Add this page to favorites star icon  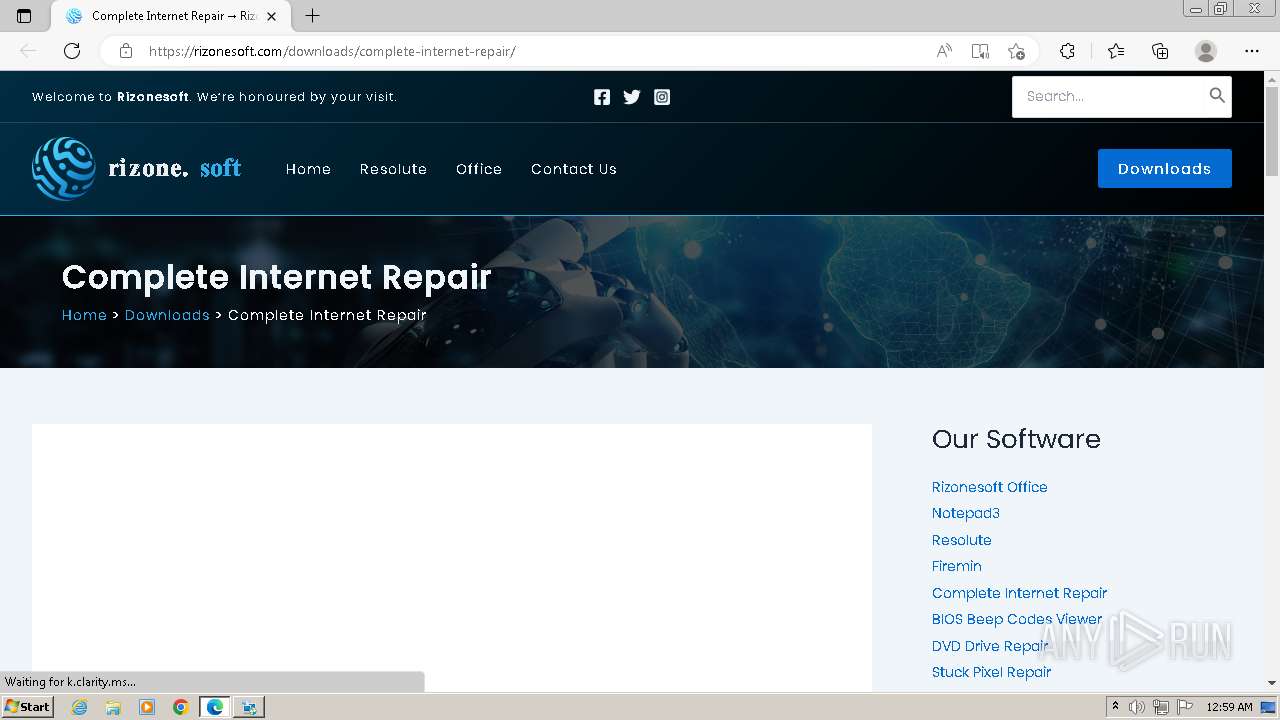click(x=1016, y=51)
